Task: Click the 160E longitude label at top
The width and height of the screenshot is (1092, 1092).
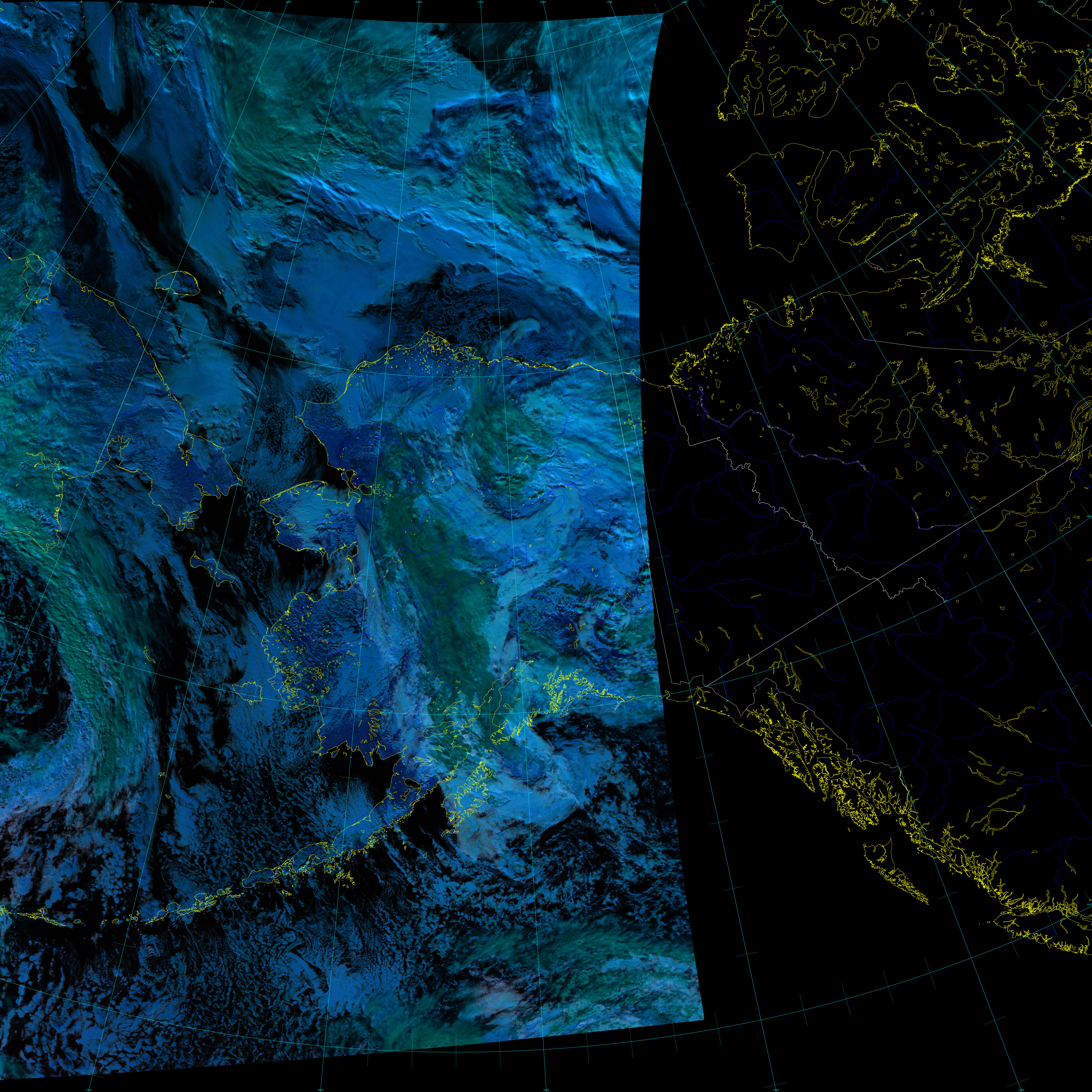Action: 119,2
